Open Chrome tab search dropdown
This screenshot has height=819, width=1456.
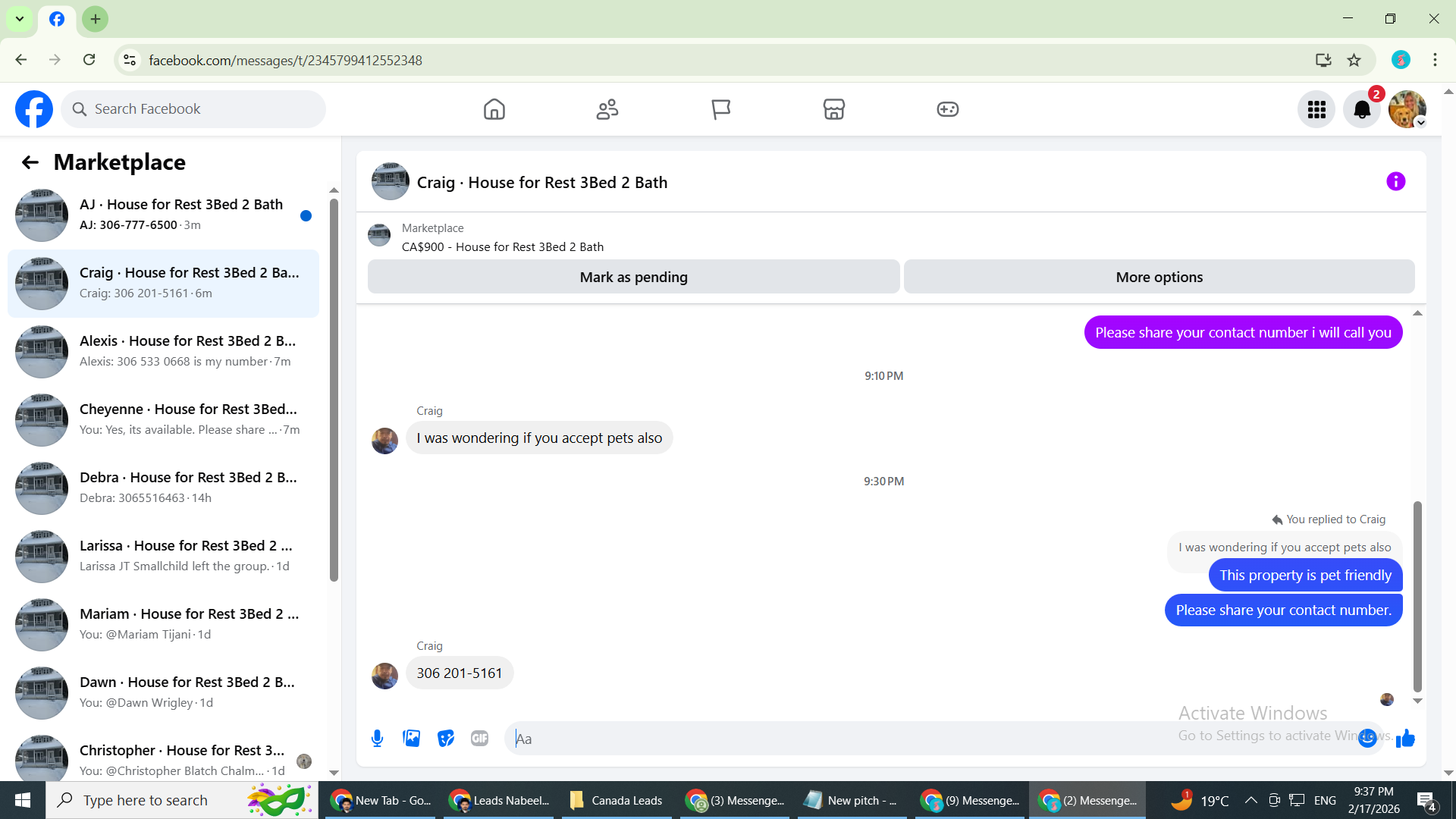point(20,19)
